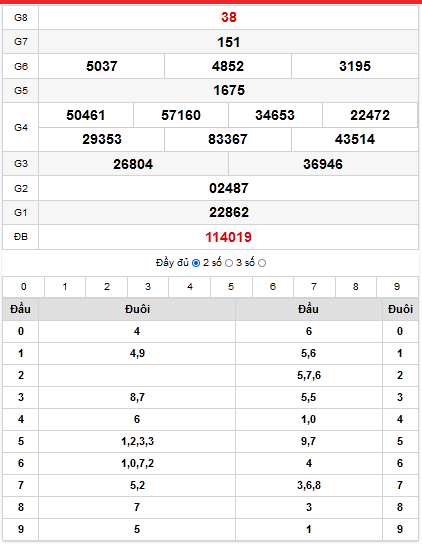The image size is (422, 548).
Task: Filter results by digit 7
Action: pyautogui.click(x=314, y=287)
